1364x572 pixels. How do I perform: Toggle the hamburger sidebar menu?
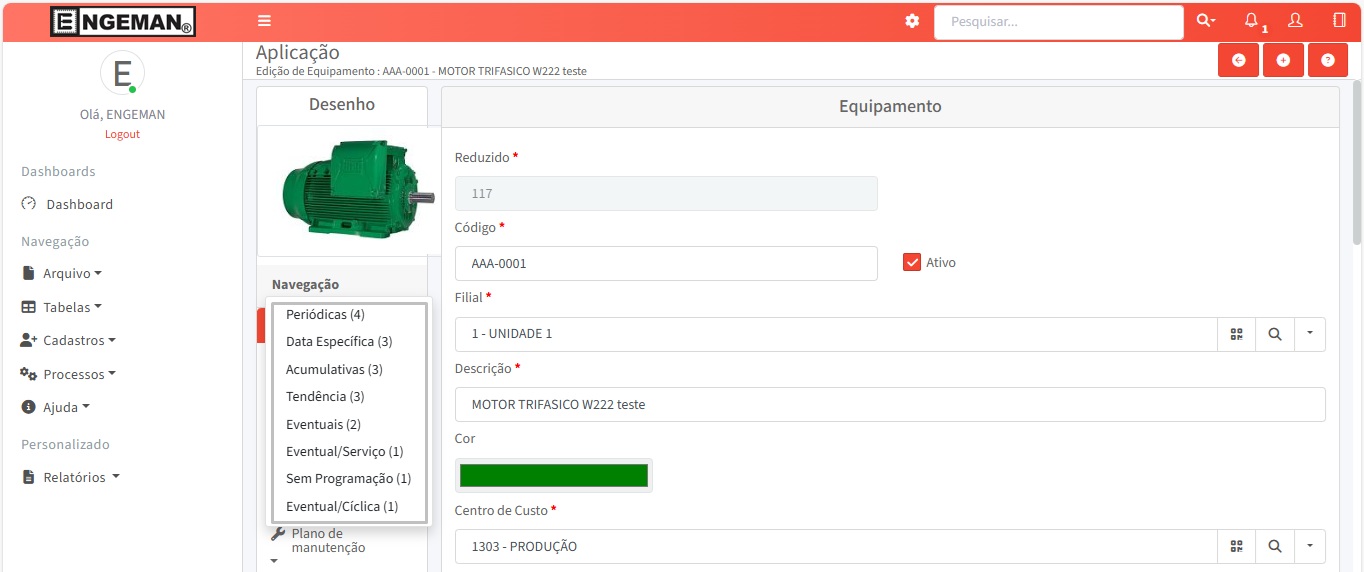tap(264, 21)
